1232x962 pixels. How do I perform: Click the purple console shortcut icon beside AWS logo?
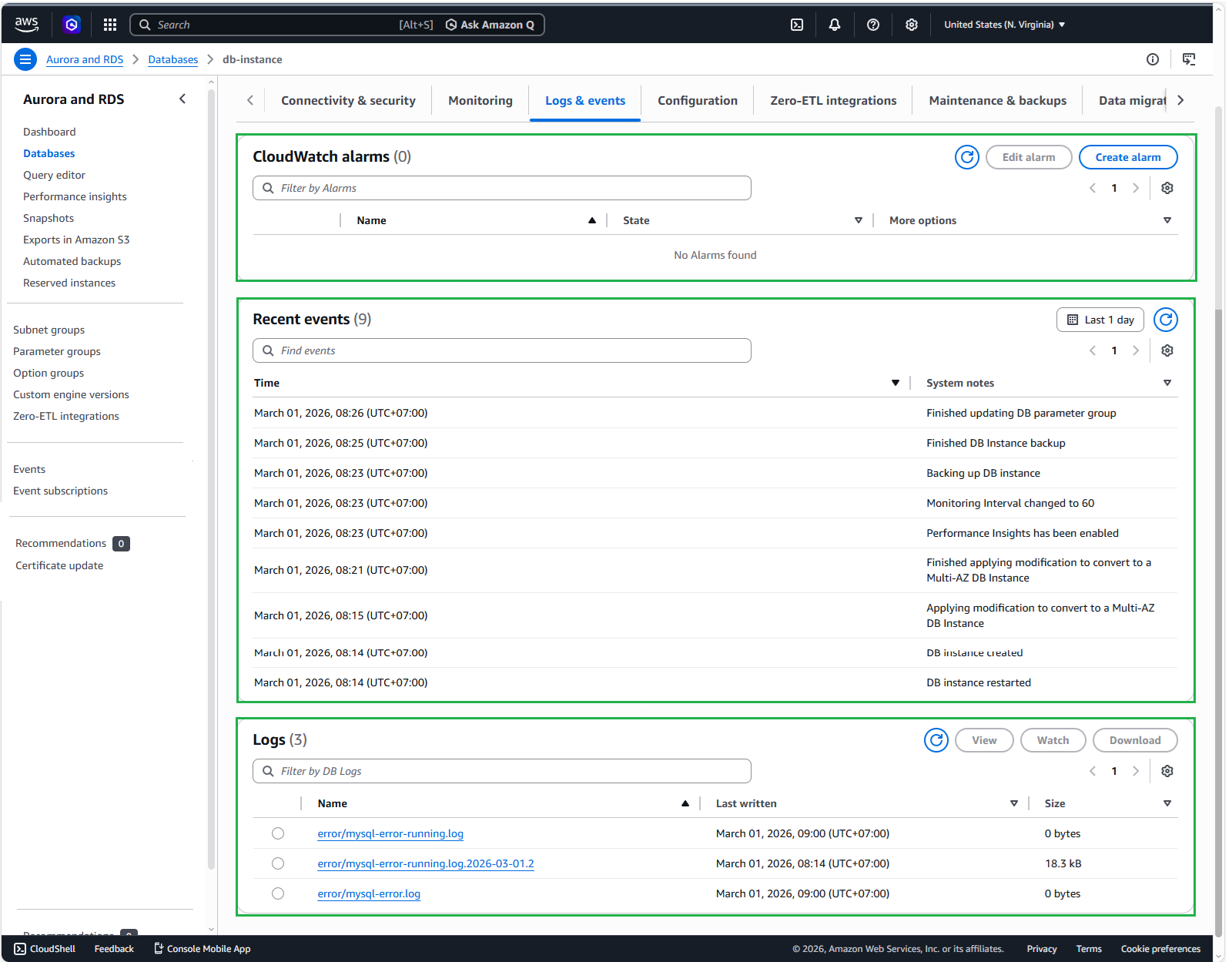pos(72,25)
